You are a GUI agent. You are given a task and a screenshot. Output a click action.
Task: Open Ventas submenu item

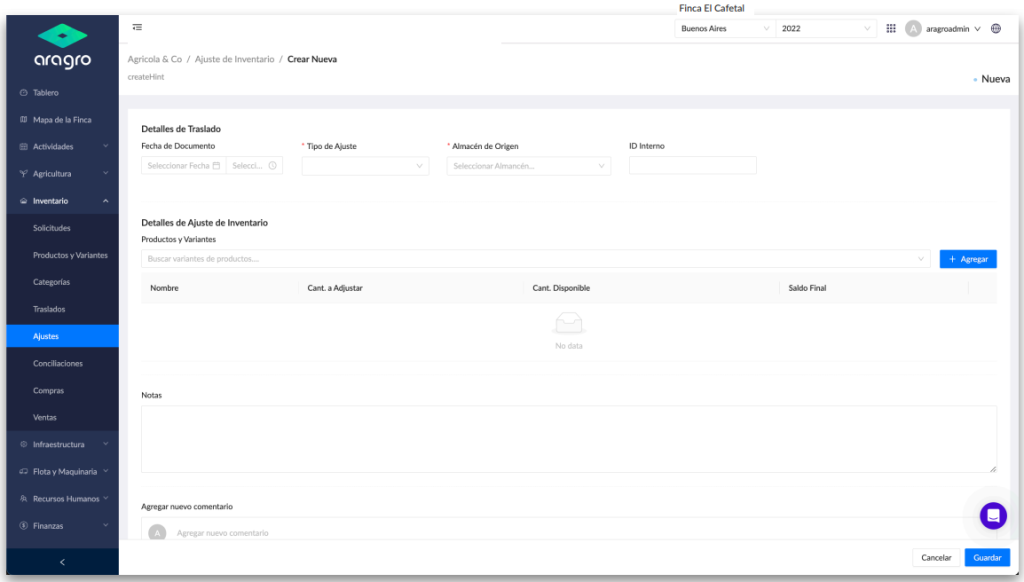[63, 417]
